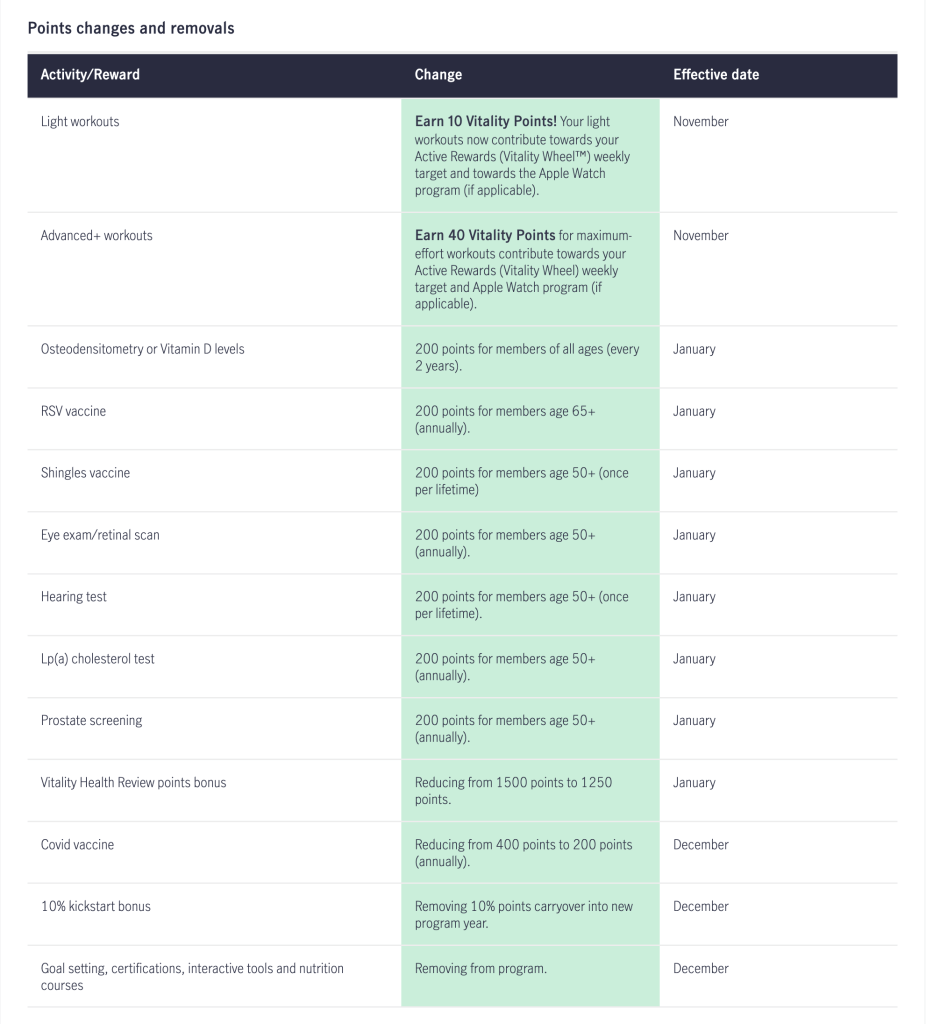Click the Shingles vaccine activity label
926x1024 pixels.
[85, 474]
